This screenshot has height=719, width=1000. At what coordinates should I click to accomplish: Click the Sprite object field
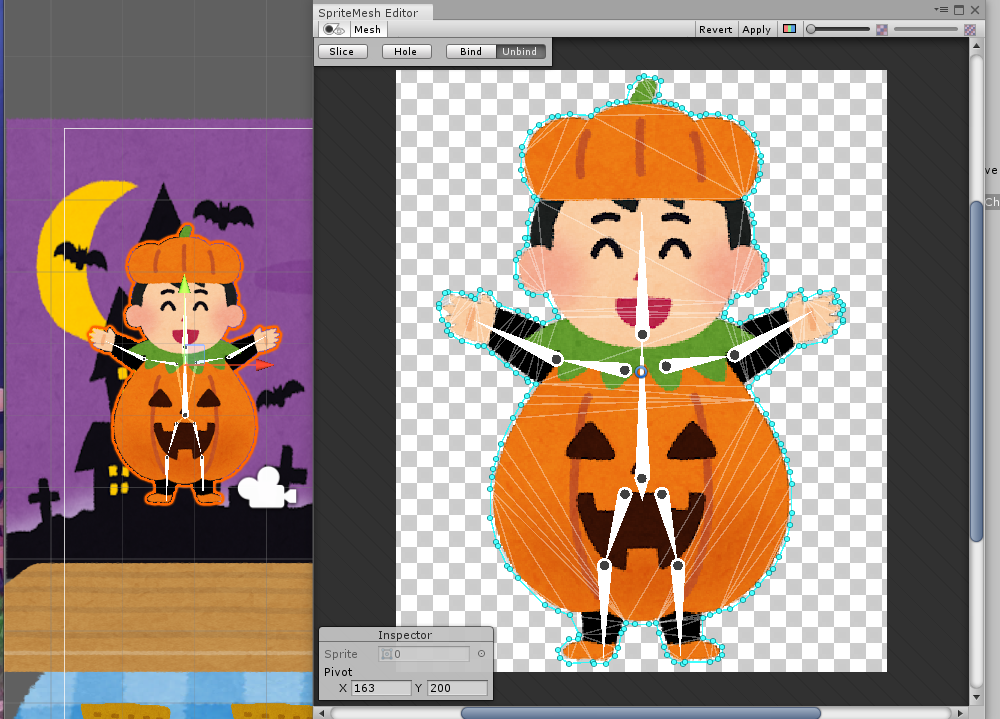424,654
